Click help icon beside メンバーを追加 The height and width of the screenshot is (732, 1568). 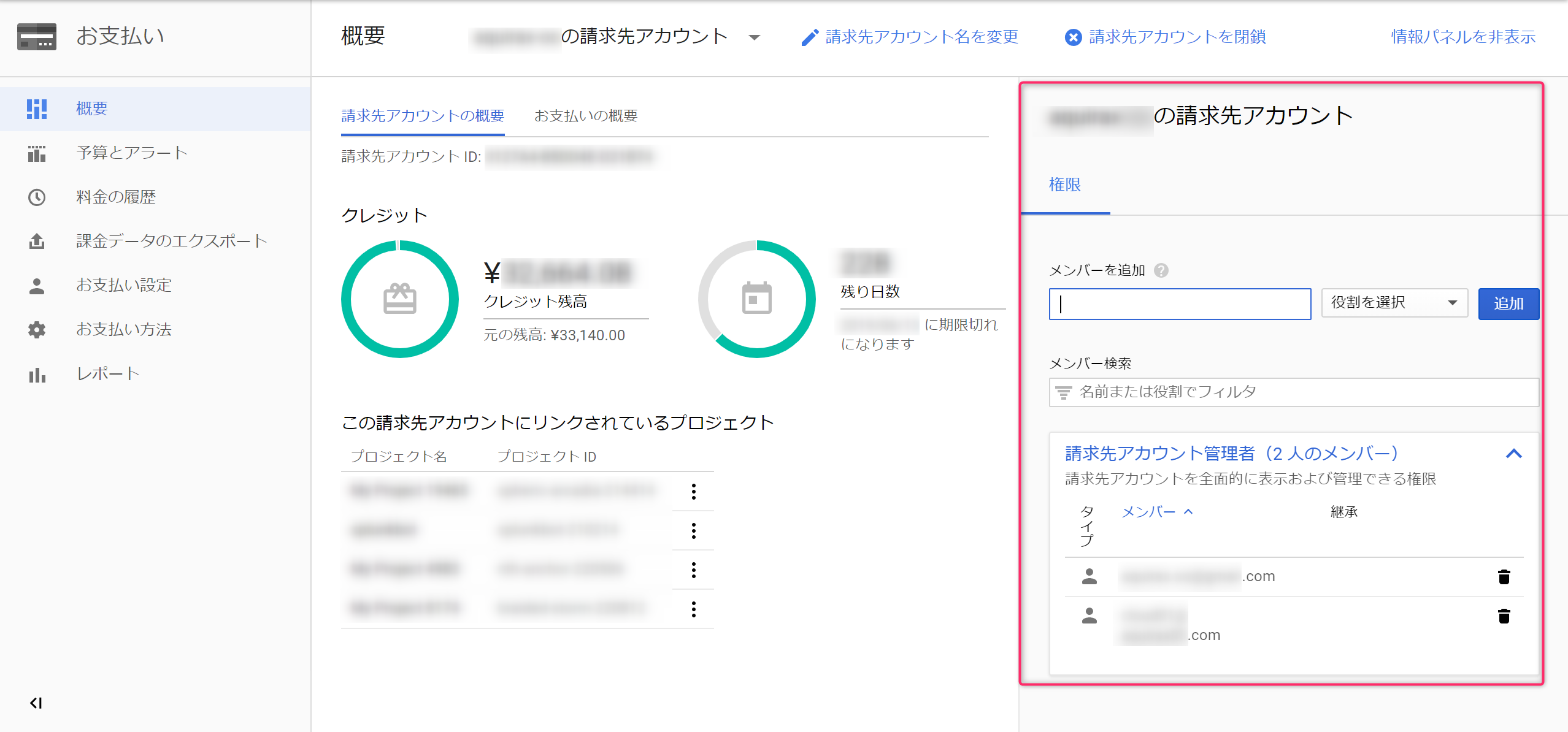point(1161,270)
